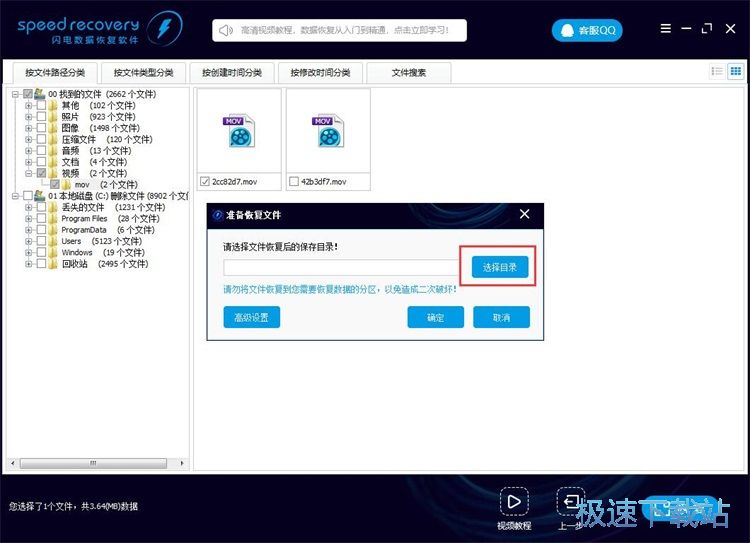750x543 pixels.
Task: Check the 其他 folder checkbox
Action: [42, 105]
